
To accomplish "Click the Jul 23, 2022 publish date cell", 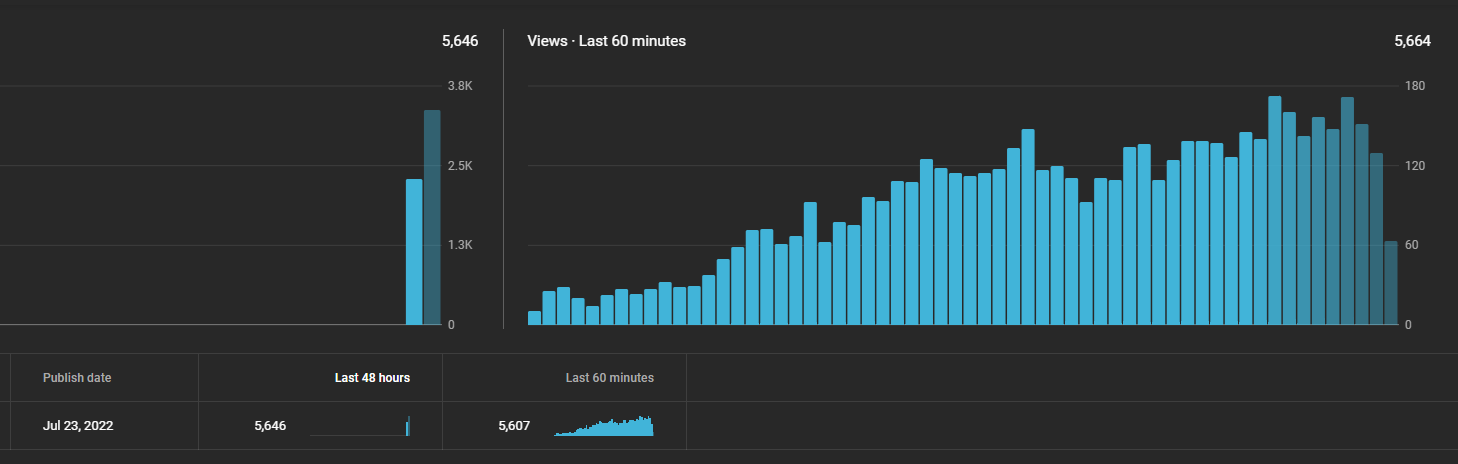I will pos(78,426).
